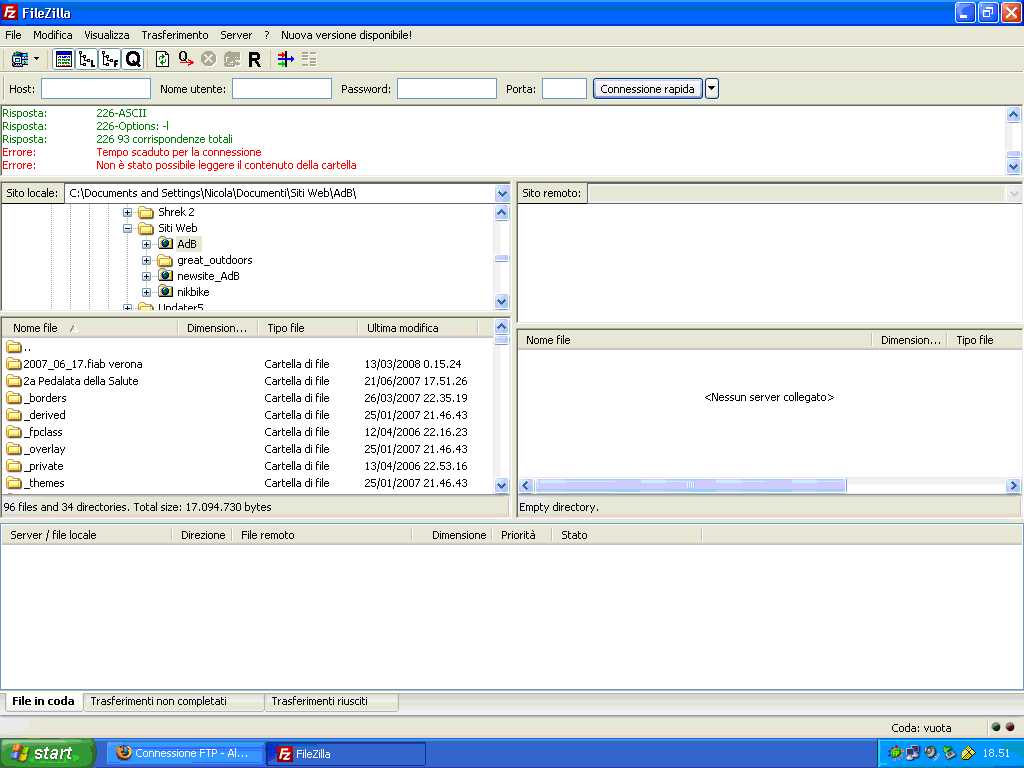
Task: Select the 2a Pedalata della Salute folder
Action: tap(80, 381)
